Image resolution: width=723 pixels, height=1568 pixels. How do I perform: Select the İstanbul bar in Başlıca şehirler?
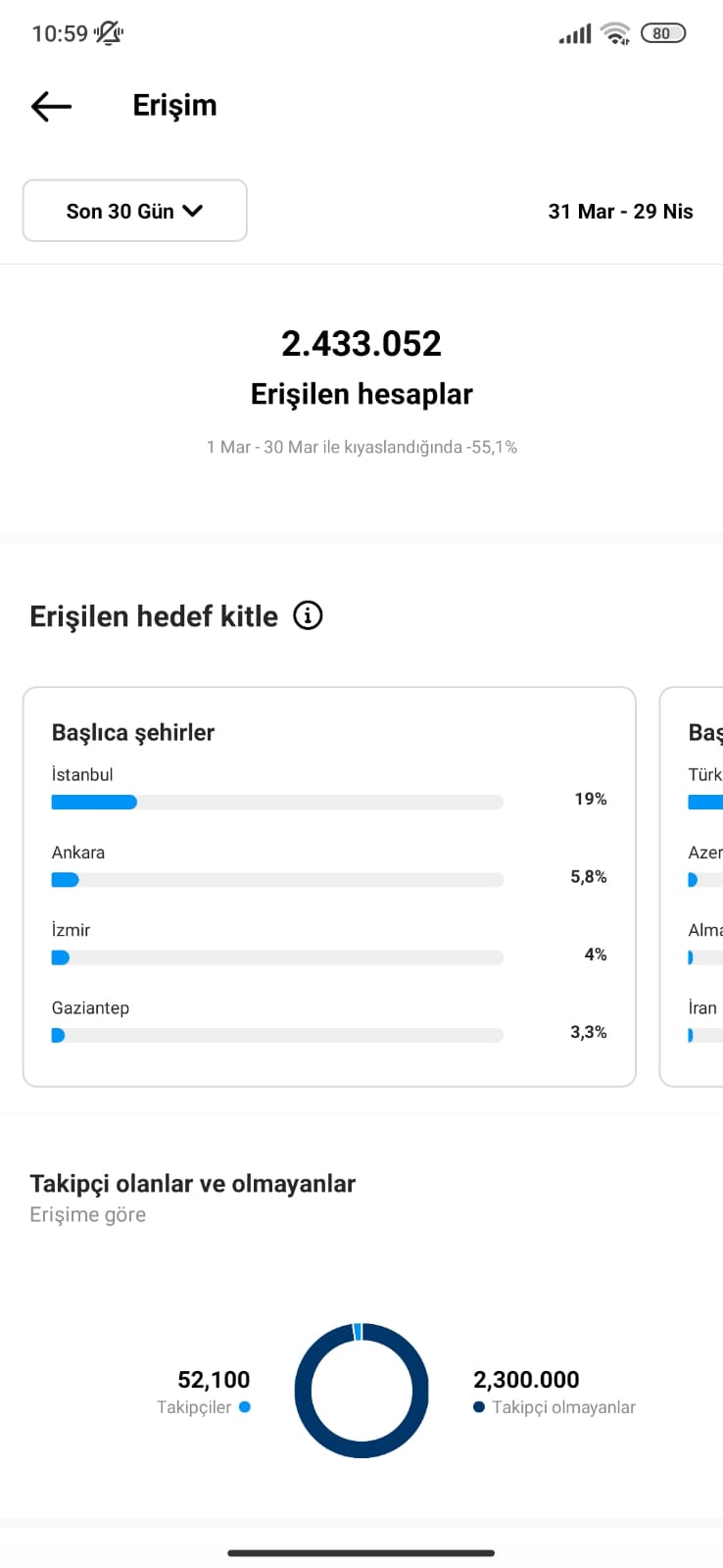277,802
